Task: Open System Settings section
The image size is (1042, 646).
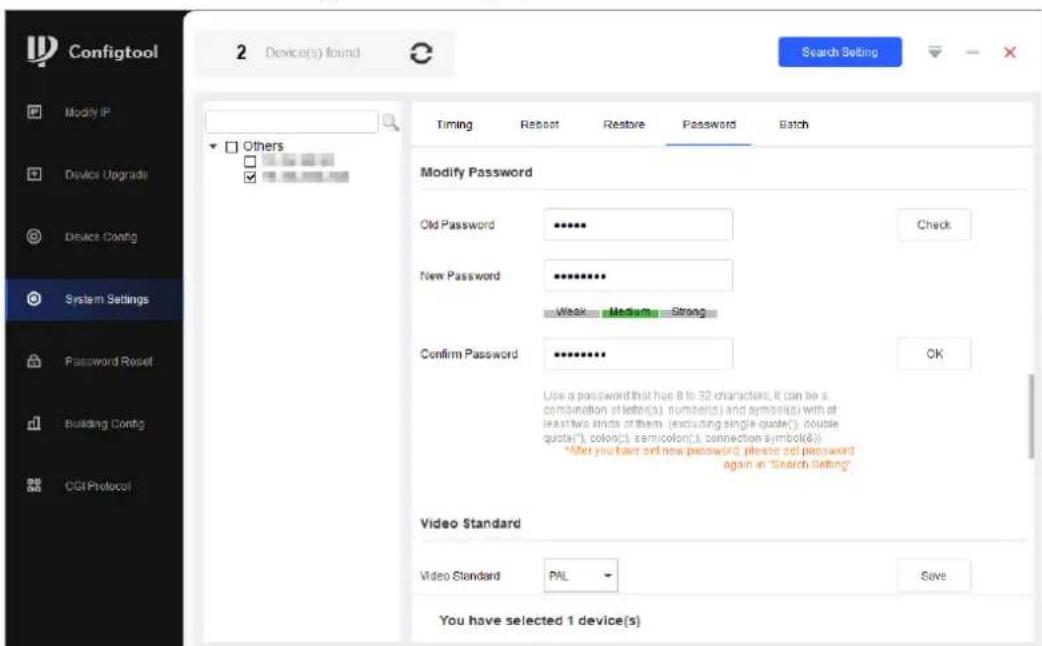Action: pyautogui.click(x=106, y=299)
